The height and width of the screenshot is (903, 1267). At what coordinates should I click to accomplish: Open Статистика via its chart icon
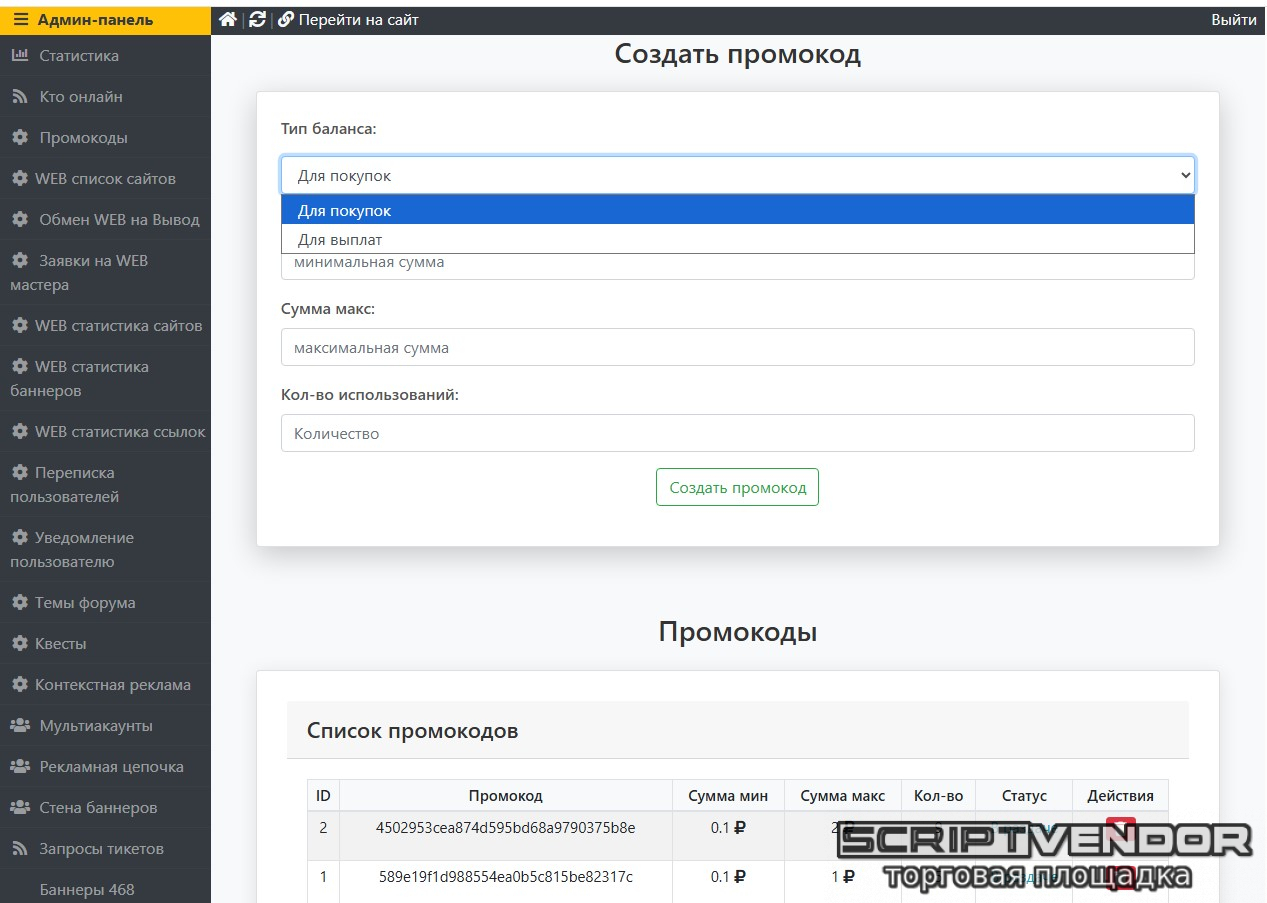pyautogui.click(x=20, y=56)
